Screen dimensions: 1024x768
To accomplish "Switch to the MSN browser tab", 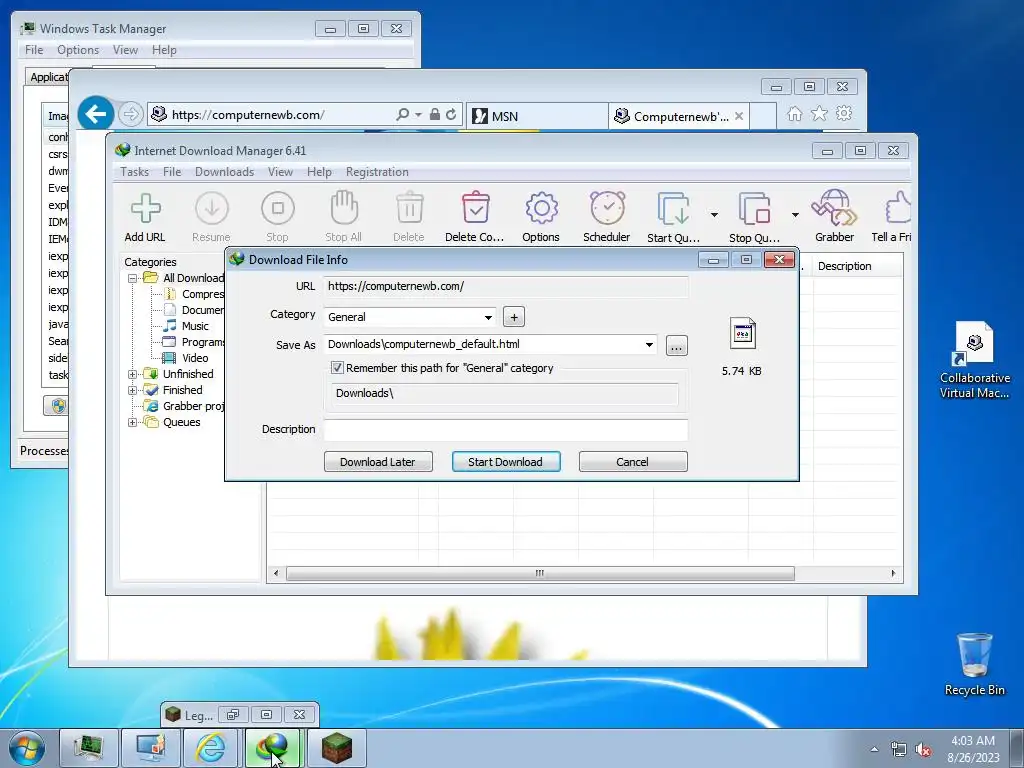I will [537, 116].
